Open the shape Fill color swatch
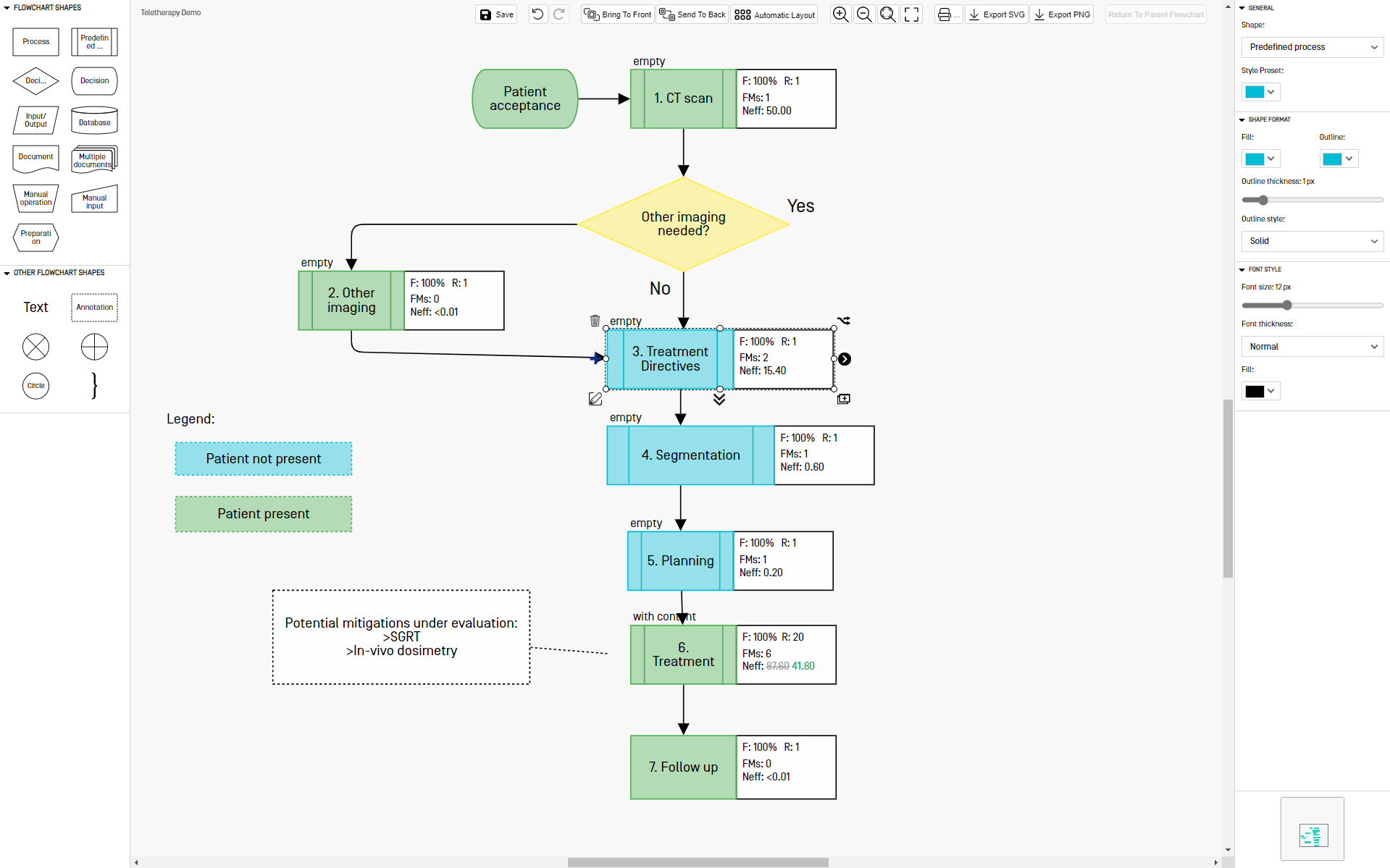 coord(1260,159)
